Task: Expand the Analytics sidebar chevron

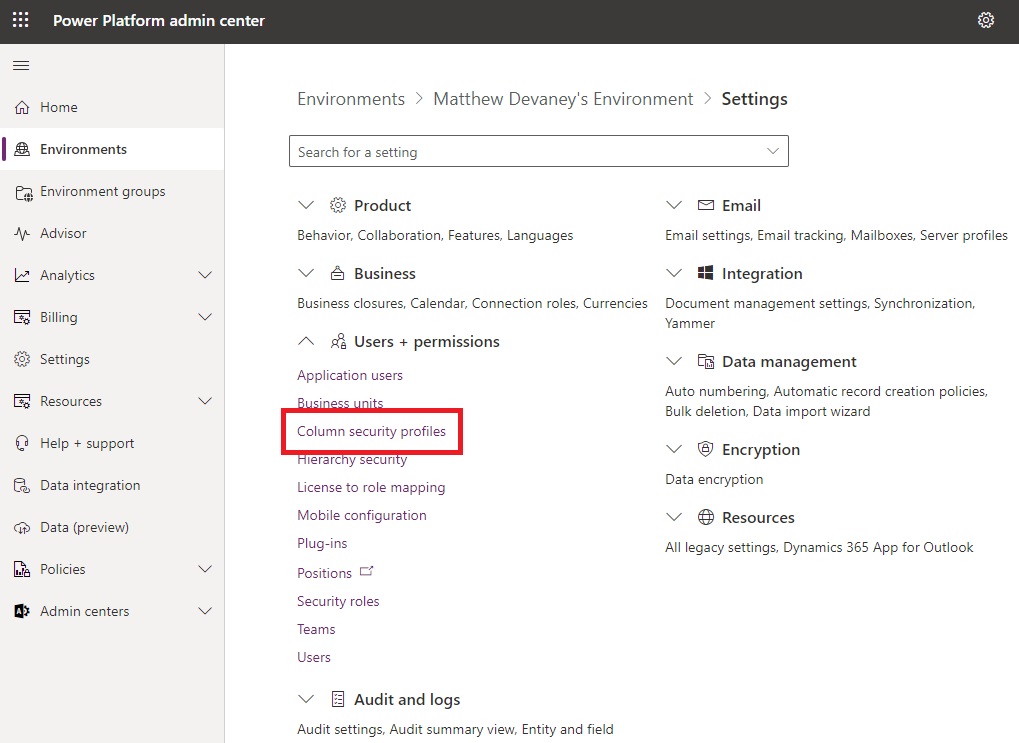Action: (x=205, y=275)
